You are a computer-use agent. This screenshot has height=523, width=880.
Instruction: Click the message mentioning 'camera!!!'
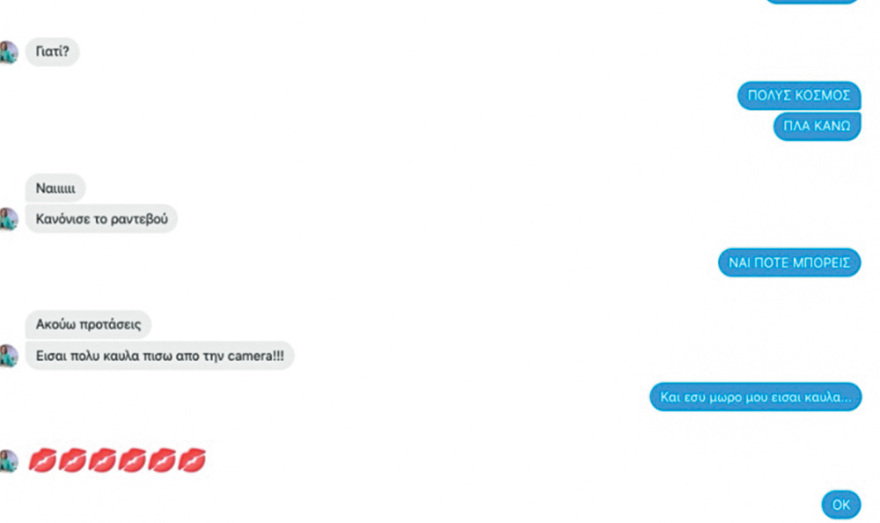159,356
